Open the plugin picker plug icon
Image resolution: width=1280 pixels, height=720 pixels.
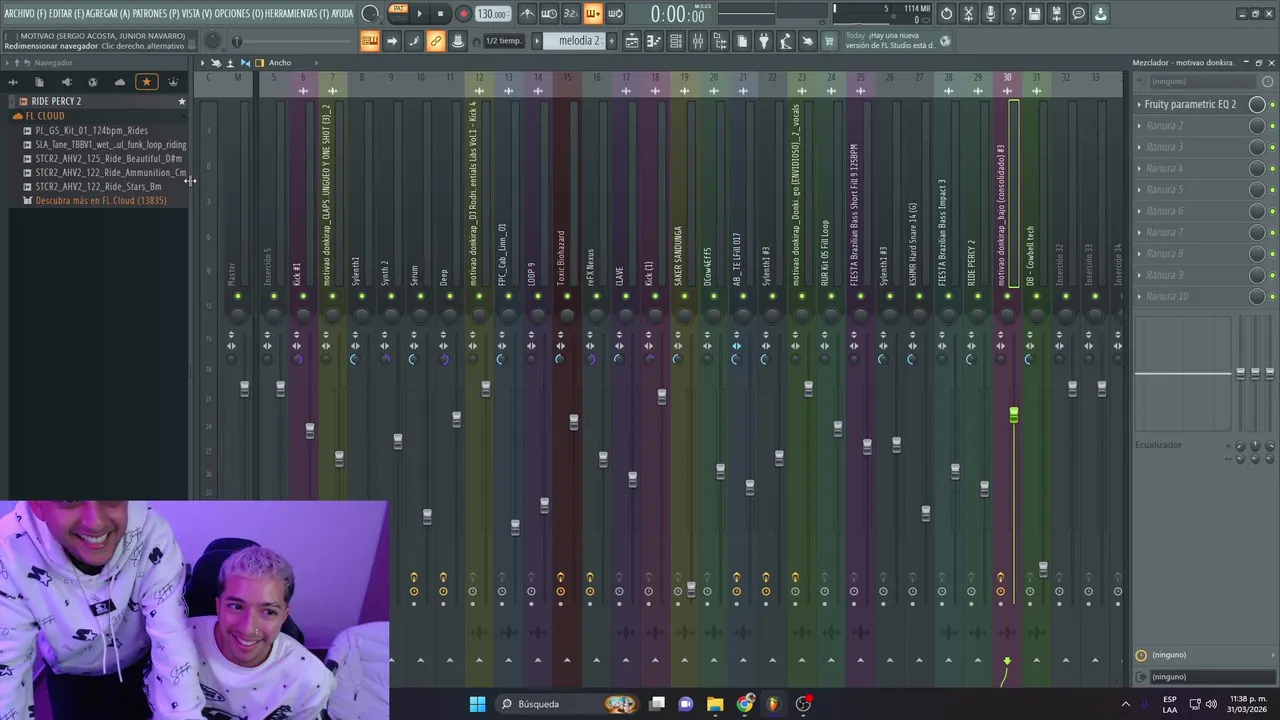(x=764, y=41)
